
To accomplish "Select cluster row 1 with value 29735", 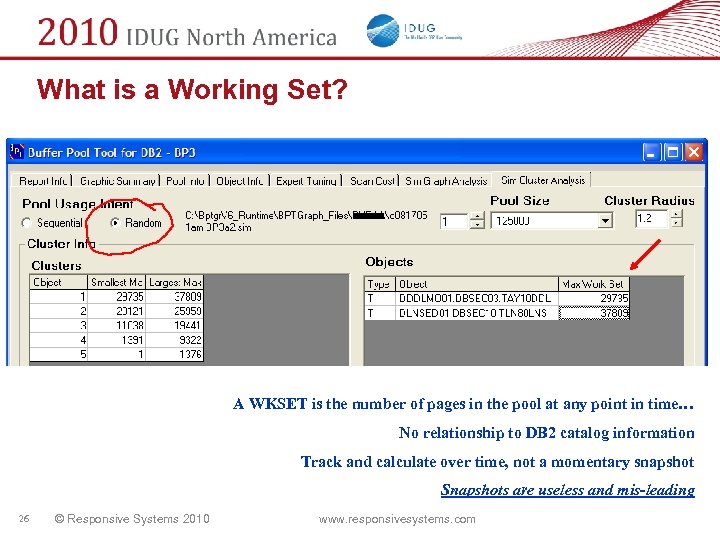I will tap(116, 297).
